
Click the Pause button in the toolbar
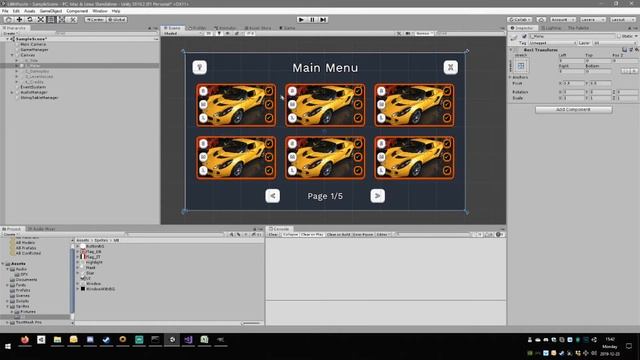click(312, 19)
